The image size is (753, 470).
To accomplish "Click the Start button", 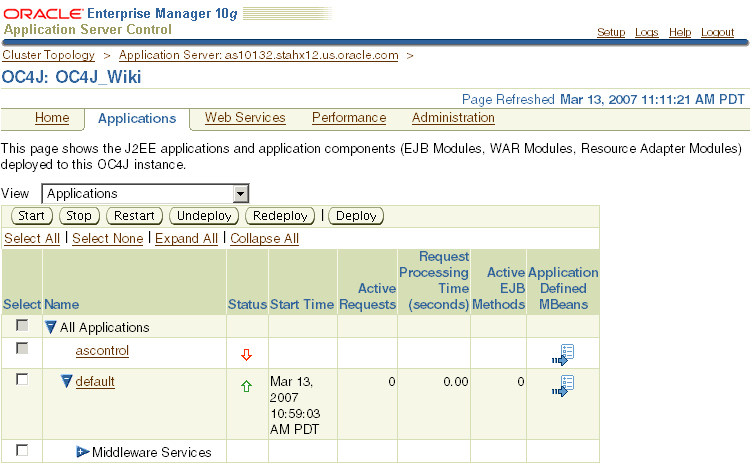I will pyautogui.click(x=32, y=216).
